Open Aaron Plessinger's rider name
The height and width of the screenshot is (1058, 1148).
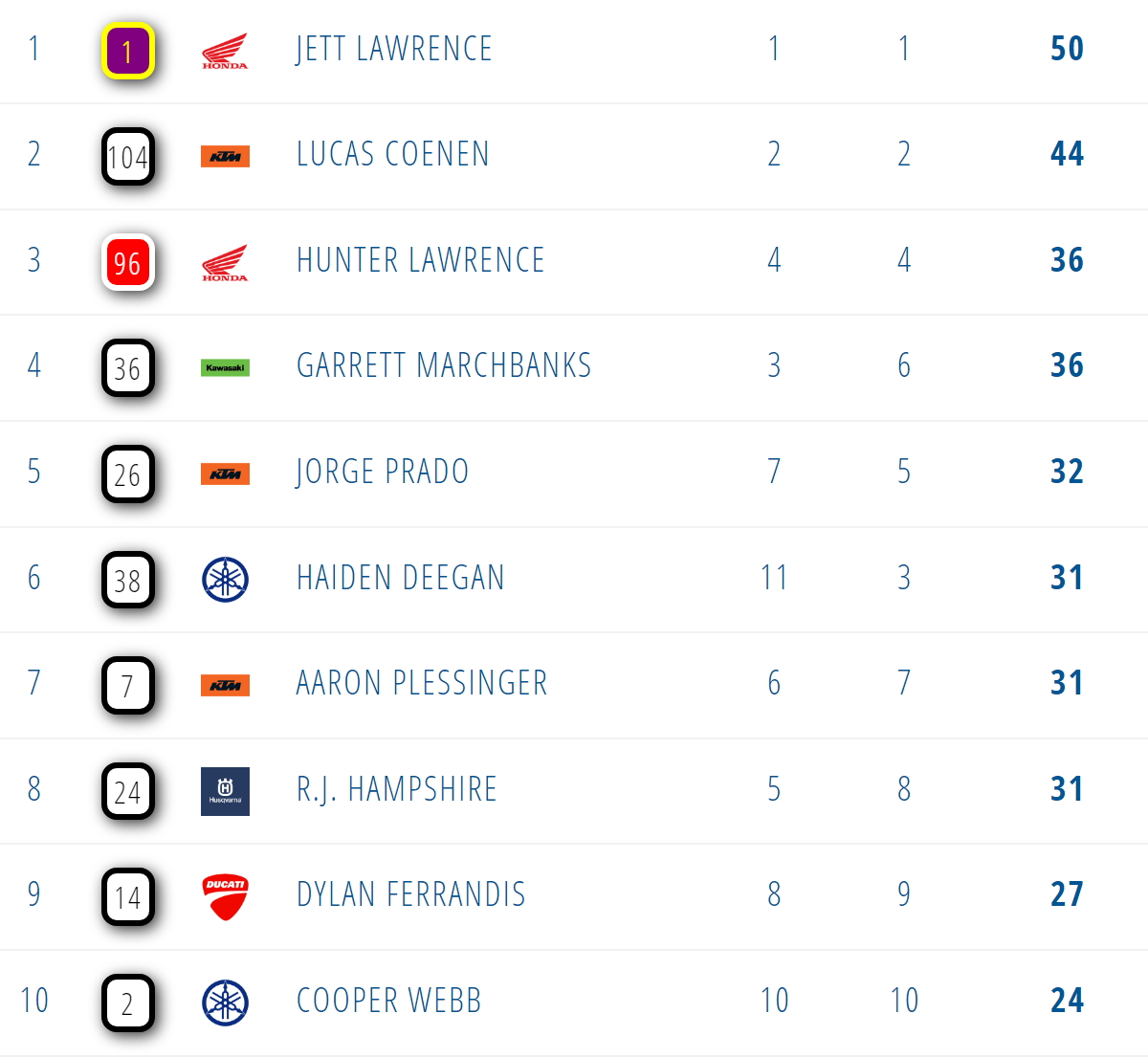pos(422,683)
